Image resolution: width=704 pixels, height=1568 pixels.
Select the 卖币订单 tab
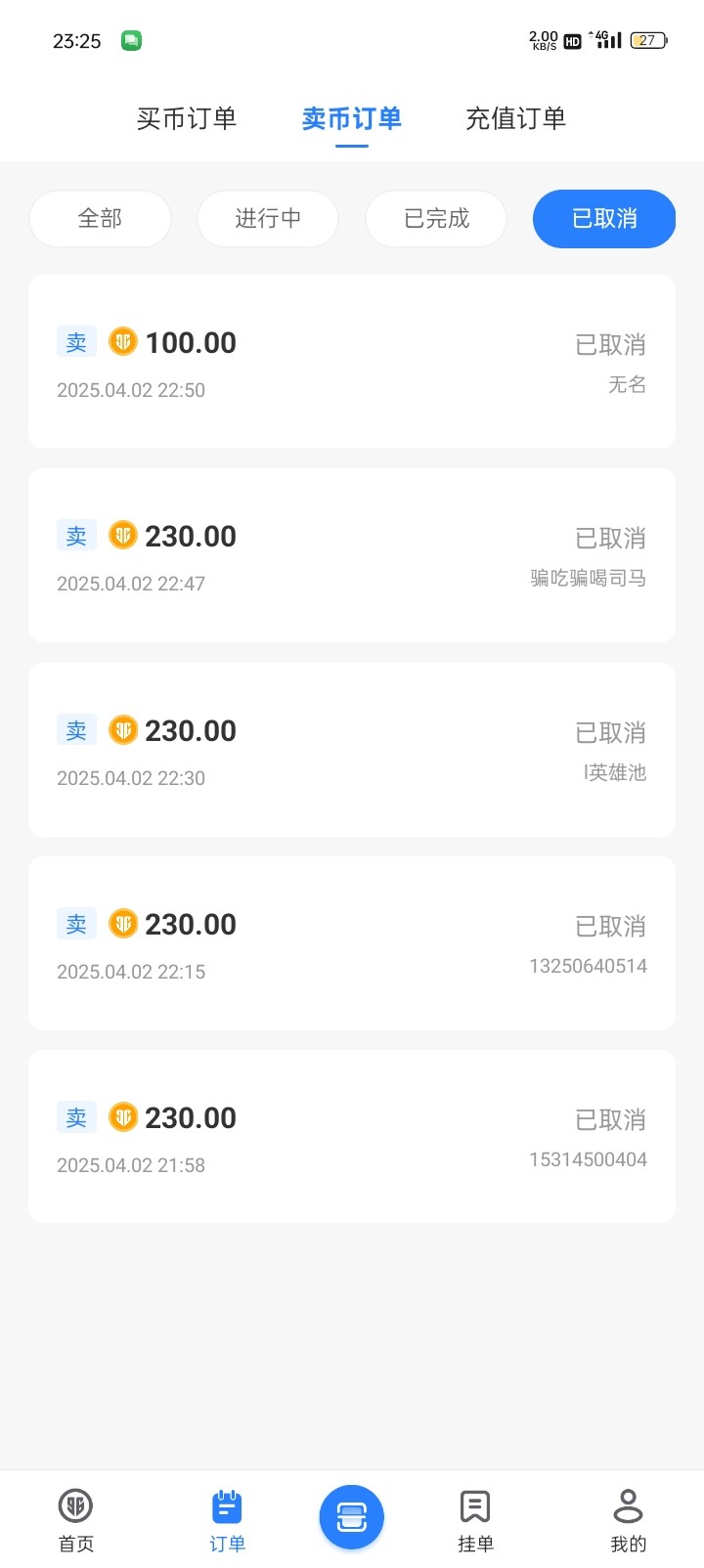[352, 118]
